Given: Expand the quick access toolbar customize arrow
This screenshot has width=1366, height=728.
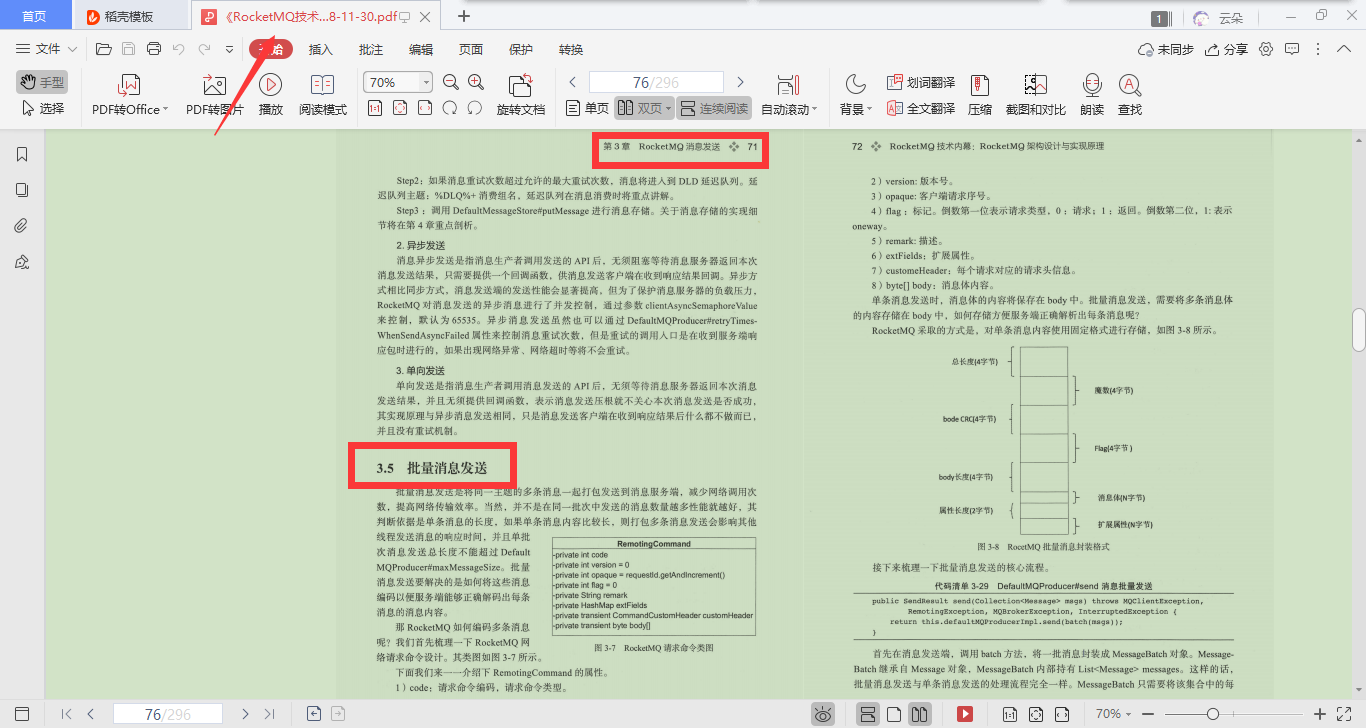Looking at the screenshot, I should point(229,49).
